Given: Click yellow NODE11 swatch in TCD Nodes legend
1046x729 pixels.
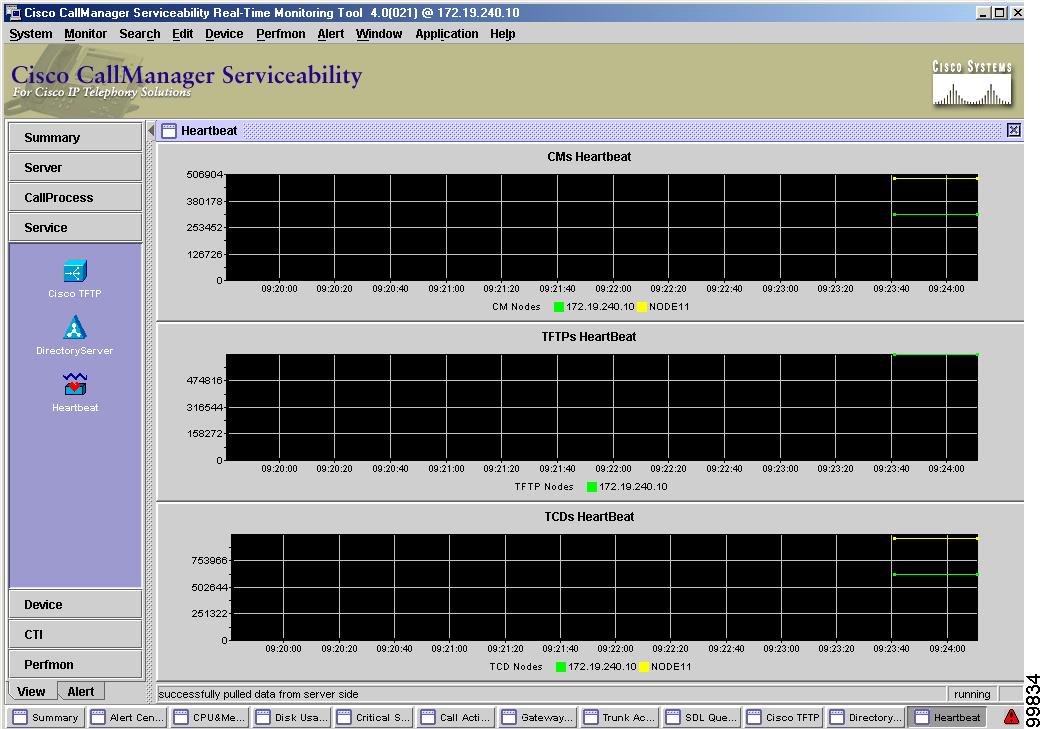Looking at the screenshot, I should point(644,667).
